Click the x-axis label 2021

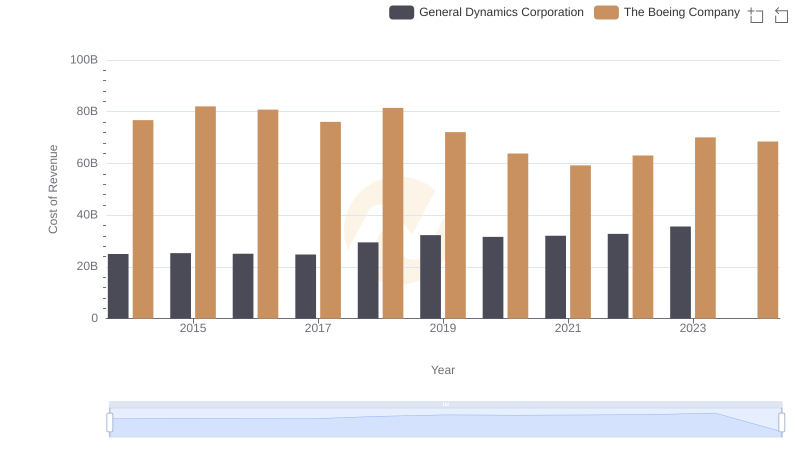pos(568,328)
